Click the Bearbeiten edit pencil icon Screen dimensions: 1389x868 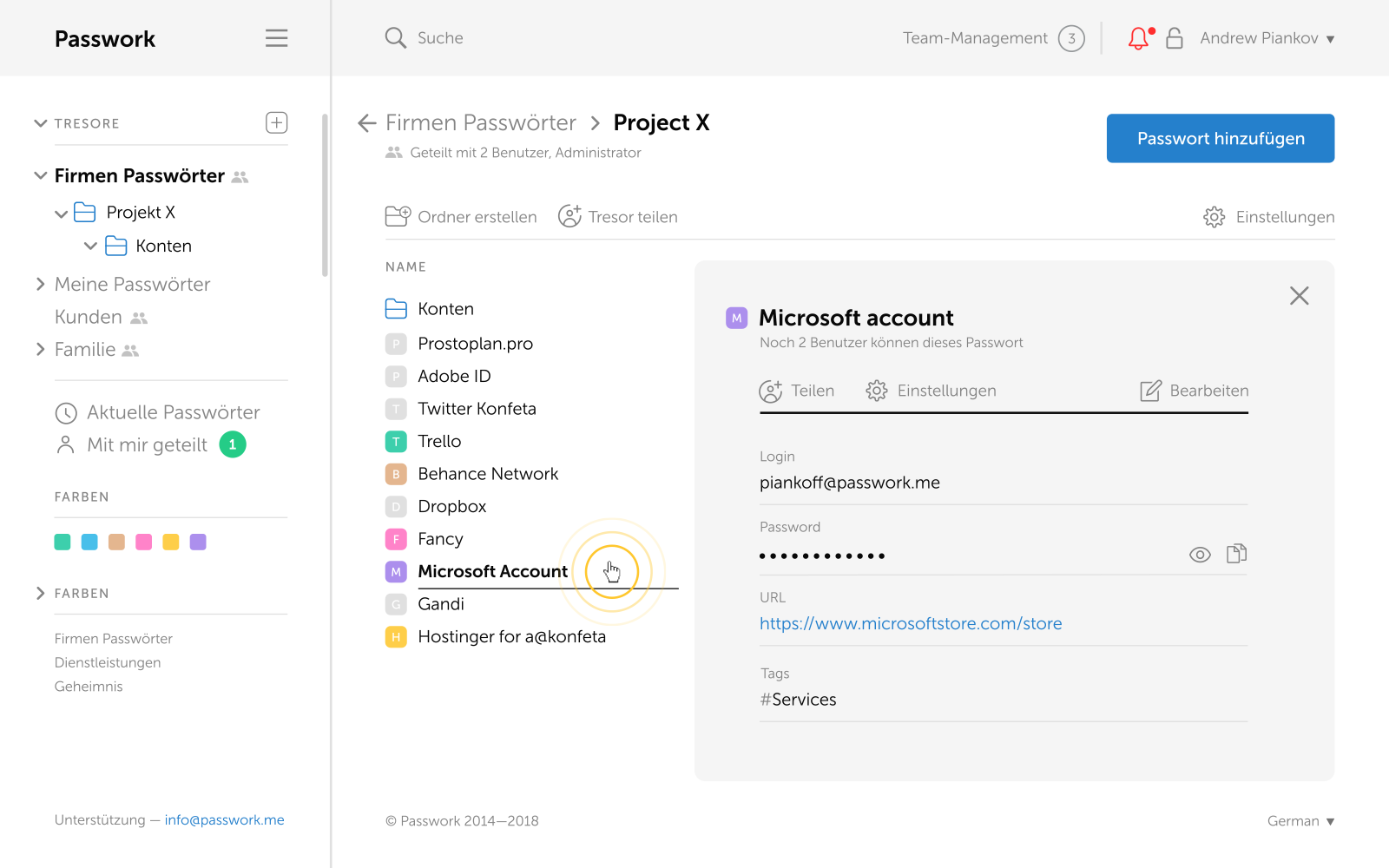point(1150,391)
